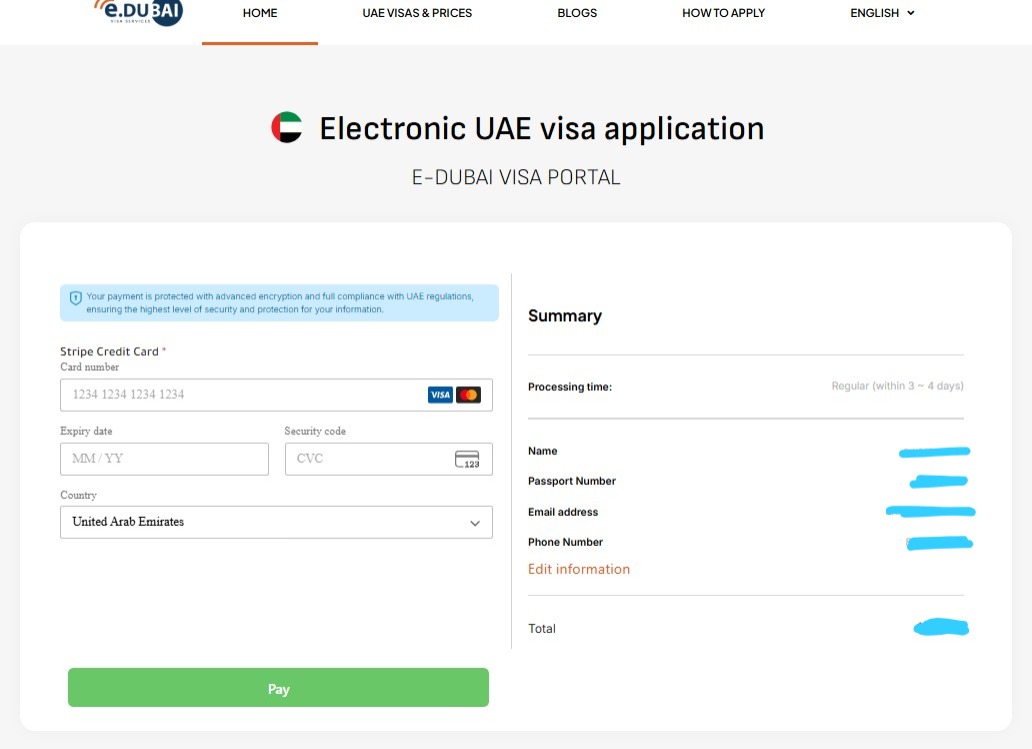Click the masked Total amount value
Image resolution: width=1032 pixels, height=749 pixels.
(940, 627)
